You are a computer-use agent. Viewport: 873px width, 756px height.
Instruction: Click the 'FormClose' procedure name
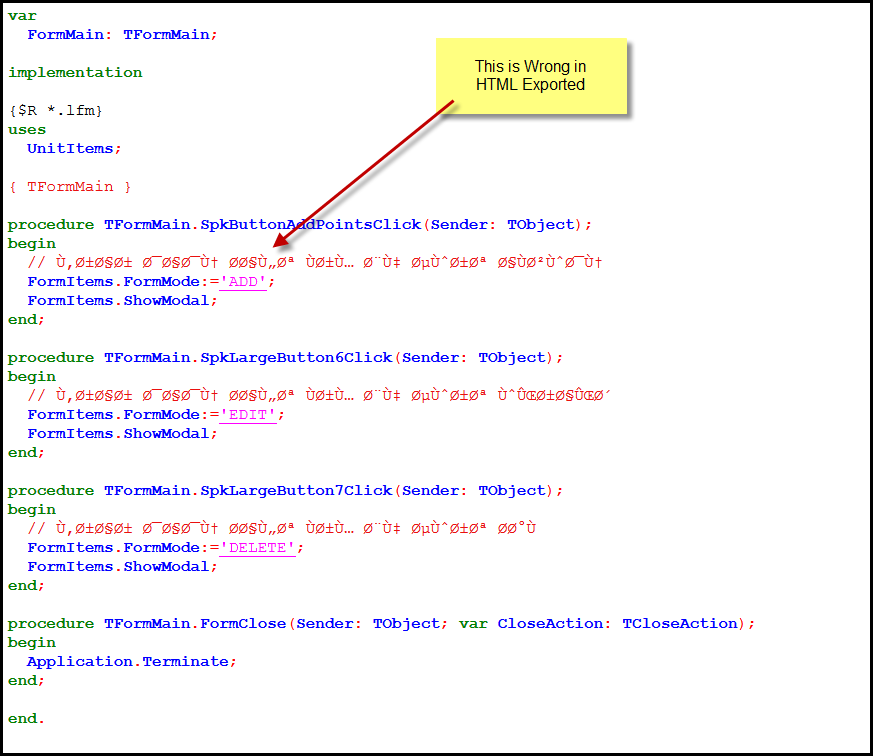243,624
